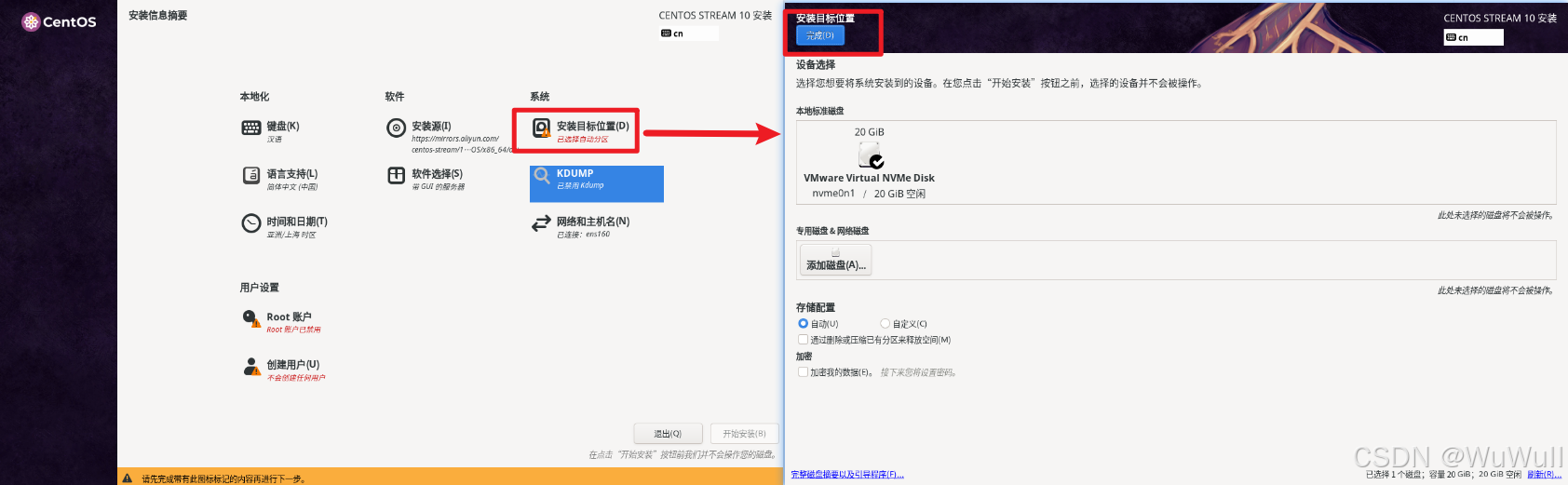1568x485 pixels.
Task: Open Installation Source disc icon
Action: point(397,128)
